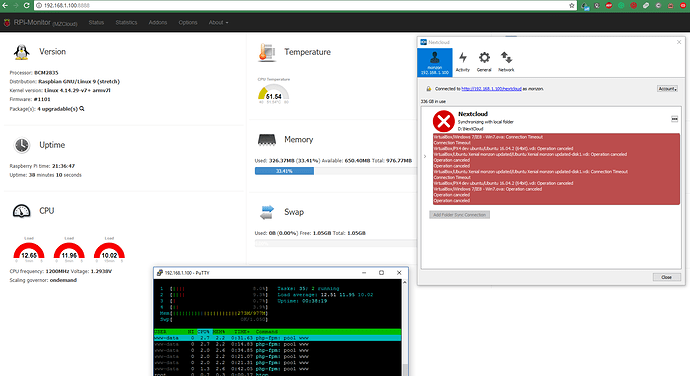This screenshot has width=690, height=376.
Task: Click the Uptime clock icon
Action: pyautogui.click(x=22, y=145)
